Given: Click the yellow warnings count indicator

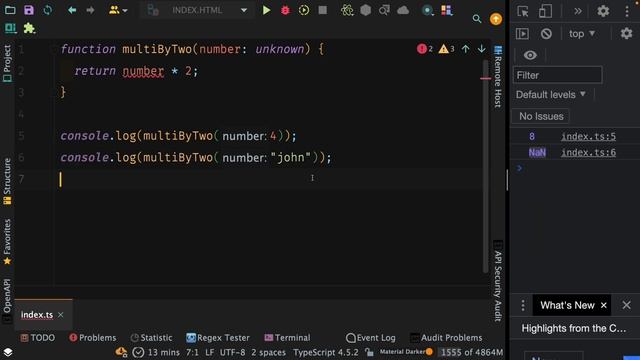Looking at the screenshot, I should 447,49.
